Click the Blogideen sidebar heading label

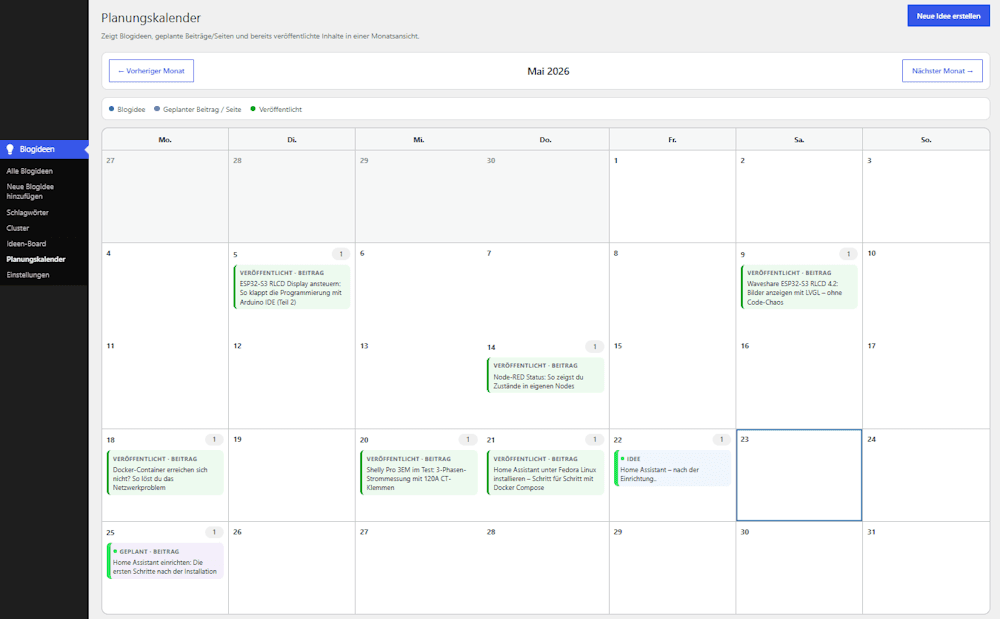pos(37,149)
